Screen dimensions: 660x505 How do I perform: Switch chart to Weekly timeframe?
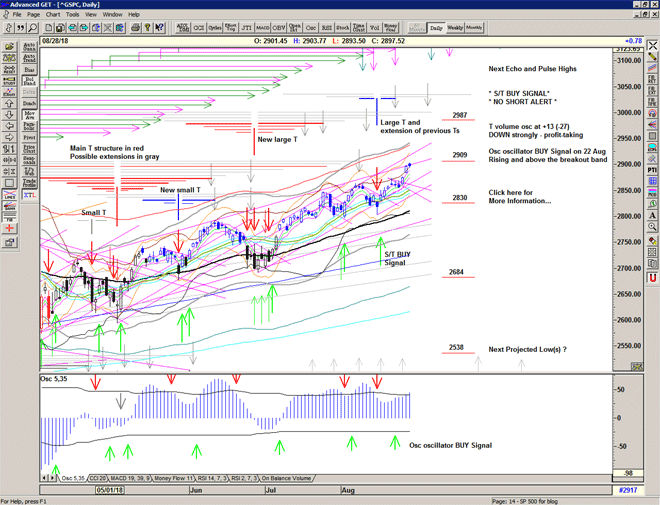point(454,28)
